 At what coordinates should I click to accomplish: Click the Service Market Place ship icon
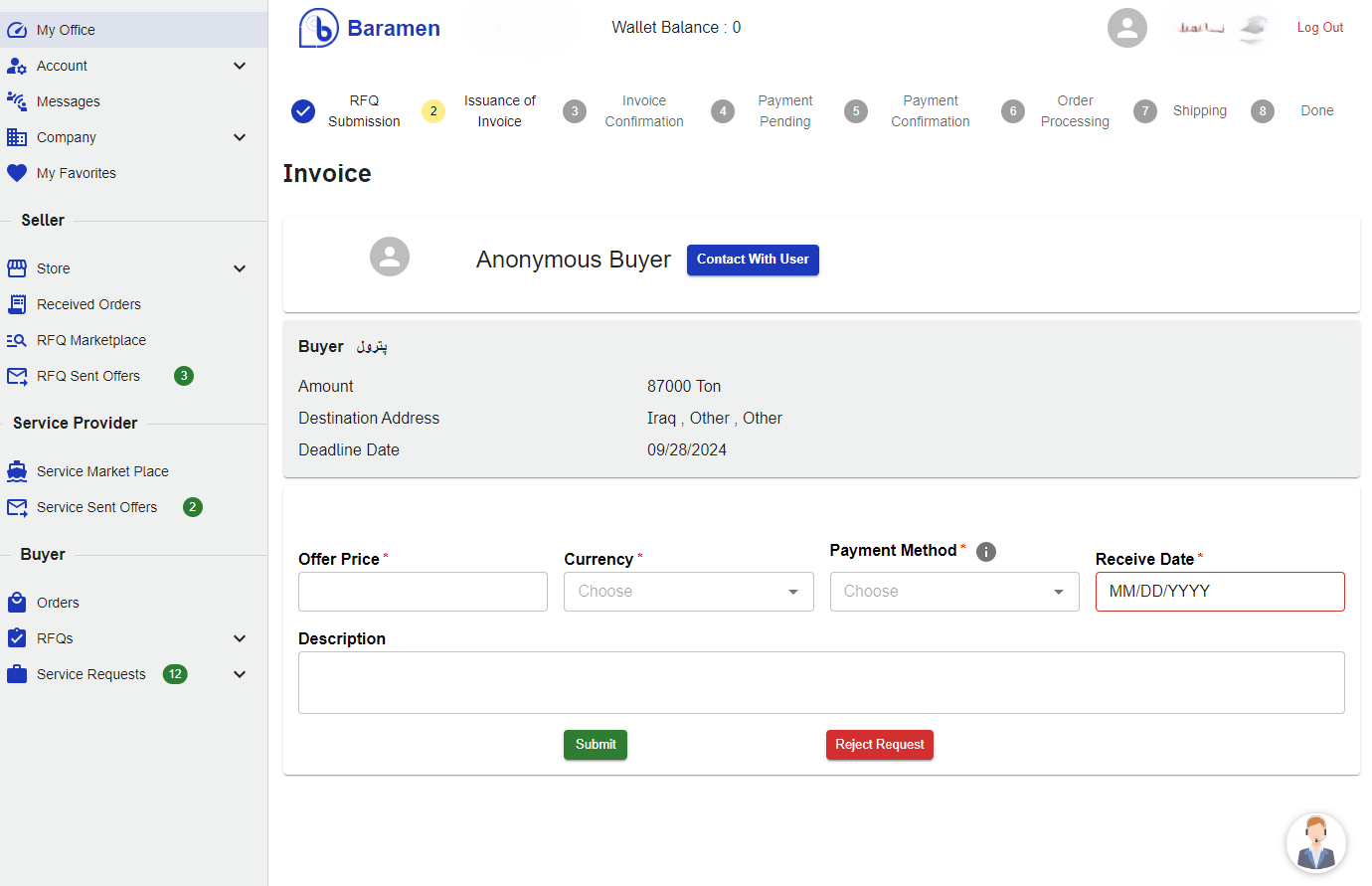point(17,471)
